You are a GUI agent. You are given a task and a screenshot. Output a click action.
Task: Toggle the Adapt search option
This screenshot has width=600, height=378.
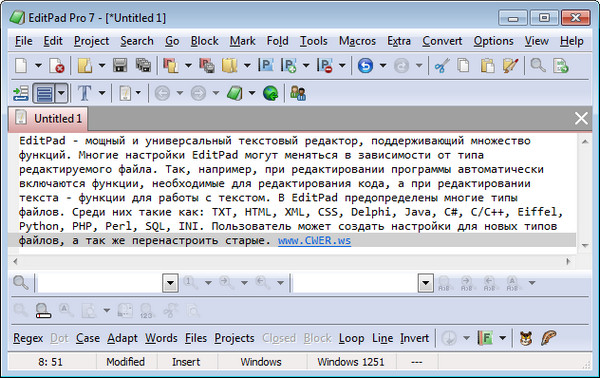pyautogui.click(x=122, y=338)
